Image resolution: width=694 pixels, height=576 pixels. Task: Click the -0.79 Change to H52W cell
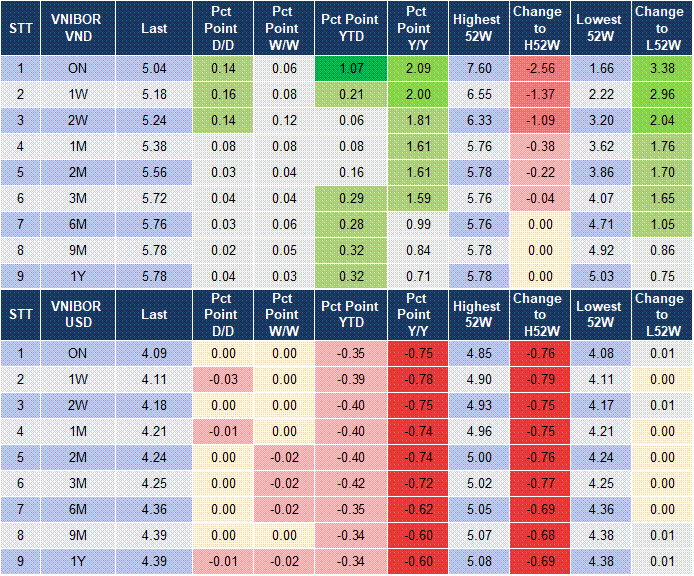[x=538, y=379]
